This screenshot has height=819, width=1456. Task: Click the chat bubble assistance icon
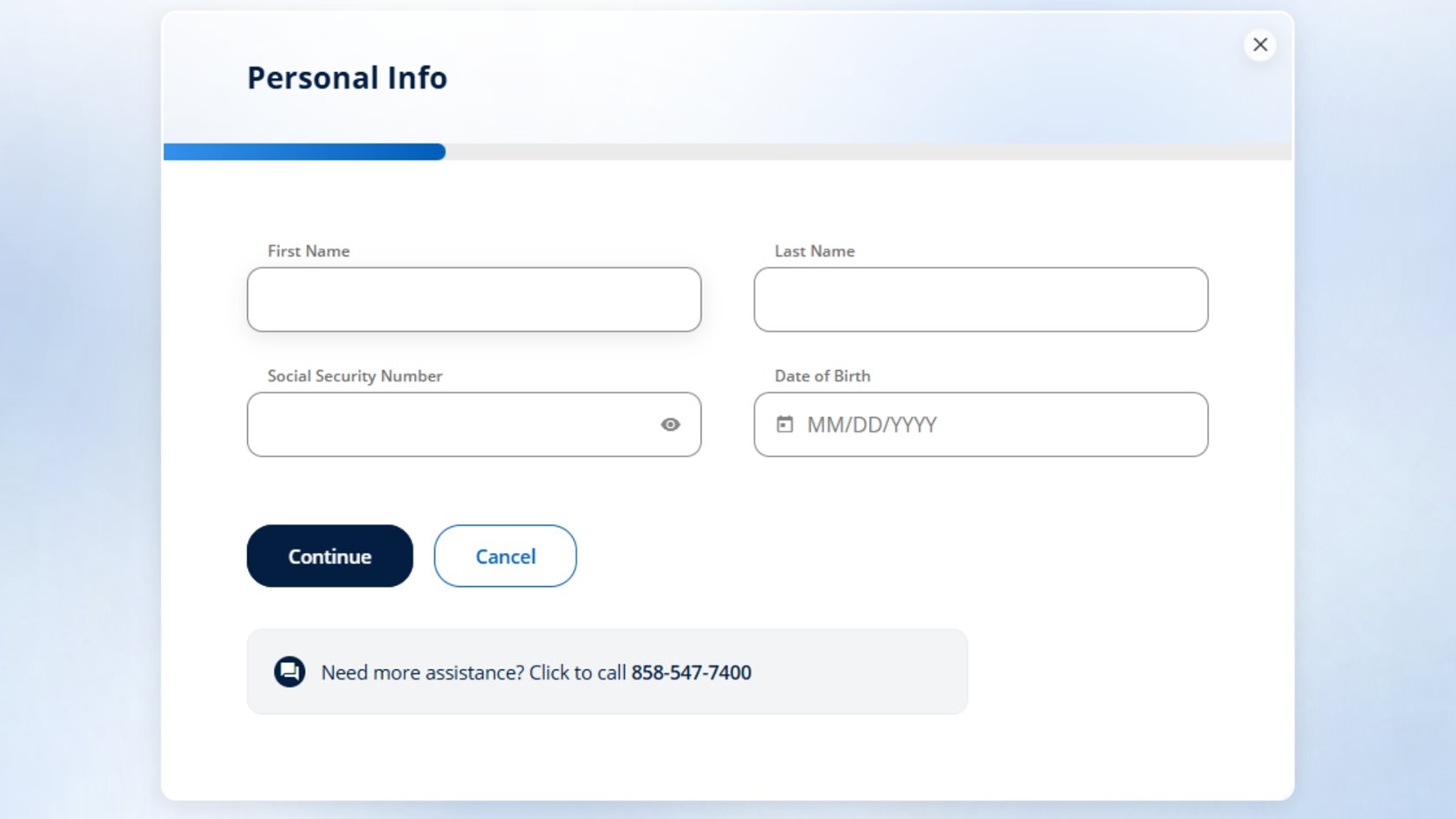289,673
